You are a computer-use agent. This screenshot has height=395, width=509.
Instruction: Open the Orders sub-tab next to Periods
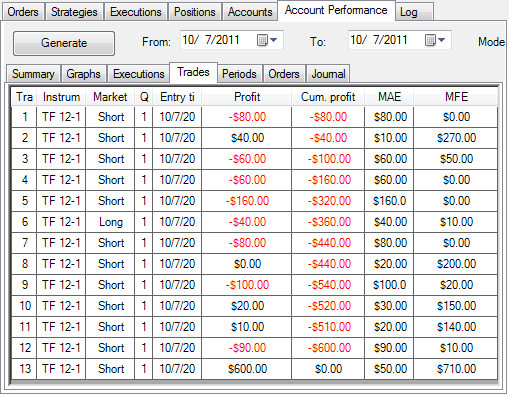click(284, 74)
